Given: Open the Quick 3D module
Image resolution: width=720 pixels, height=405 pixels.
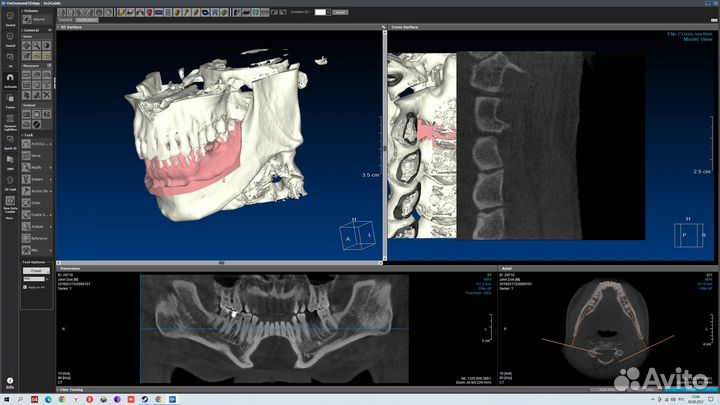Looking at the screenshot, I should pos(10,141).
